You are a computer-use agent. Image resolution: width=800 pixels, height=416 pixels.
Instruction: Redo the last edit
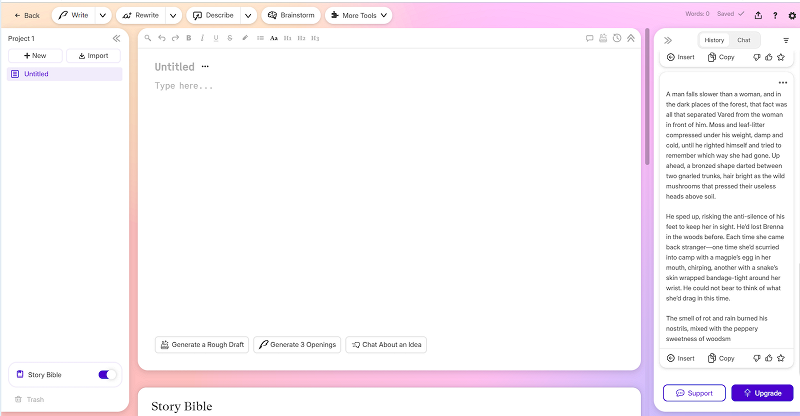click(176, 38)
